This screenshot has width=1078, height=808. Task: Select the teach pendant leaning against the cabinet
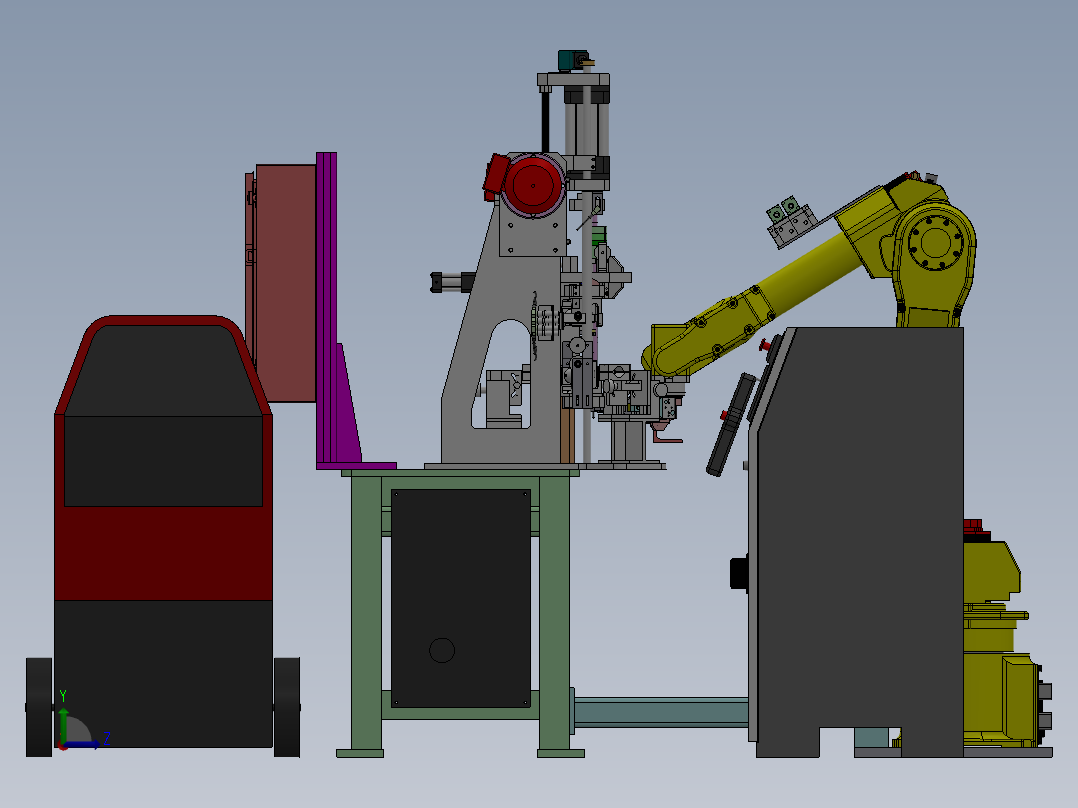pyautogui.click(x=732, y=424)
